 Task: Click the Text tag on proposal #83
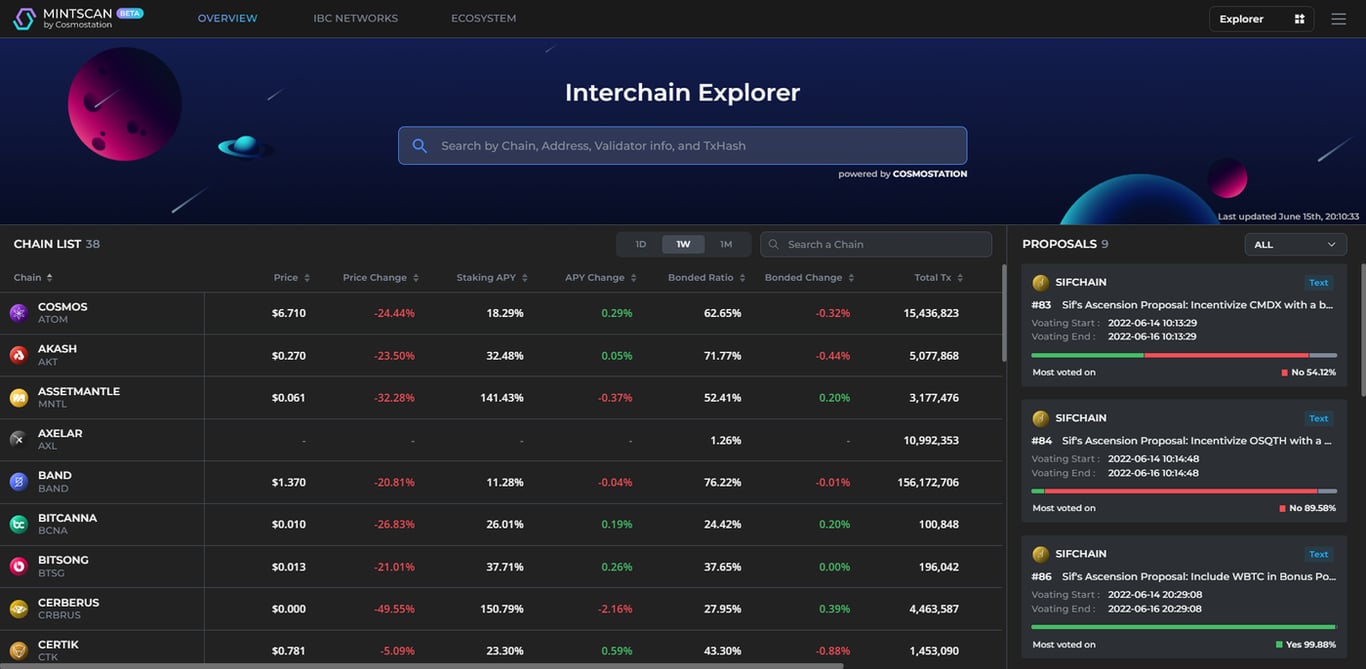coord(1319,283)
